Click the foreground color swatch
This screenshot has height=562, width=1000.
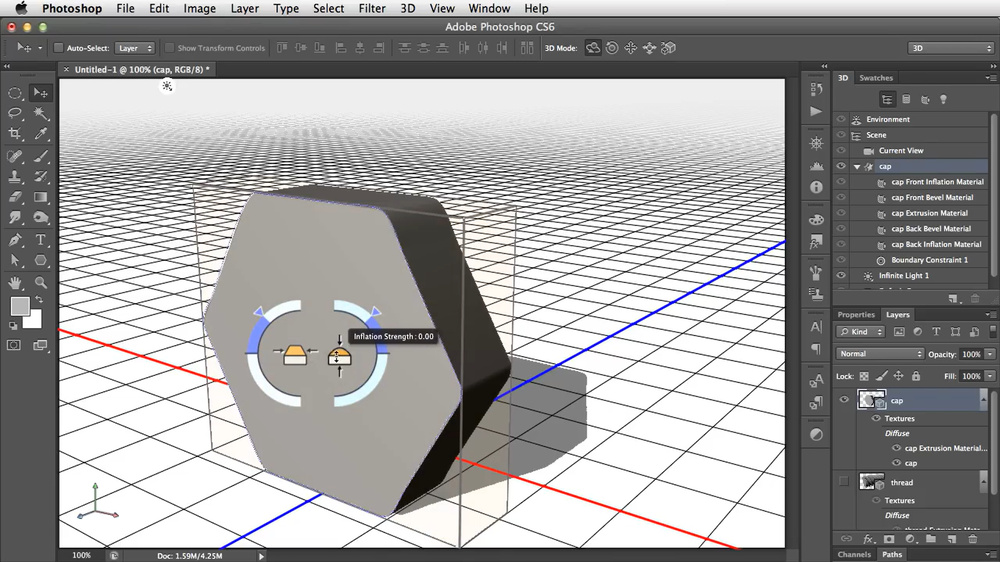tap(19, 306)
